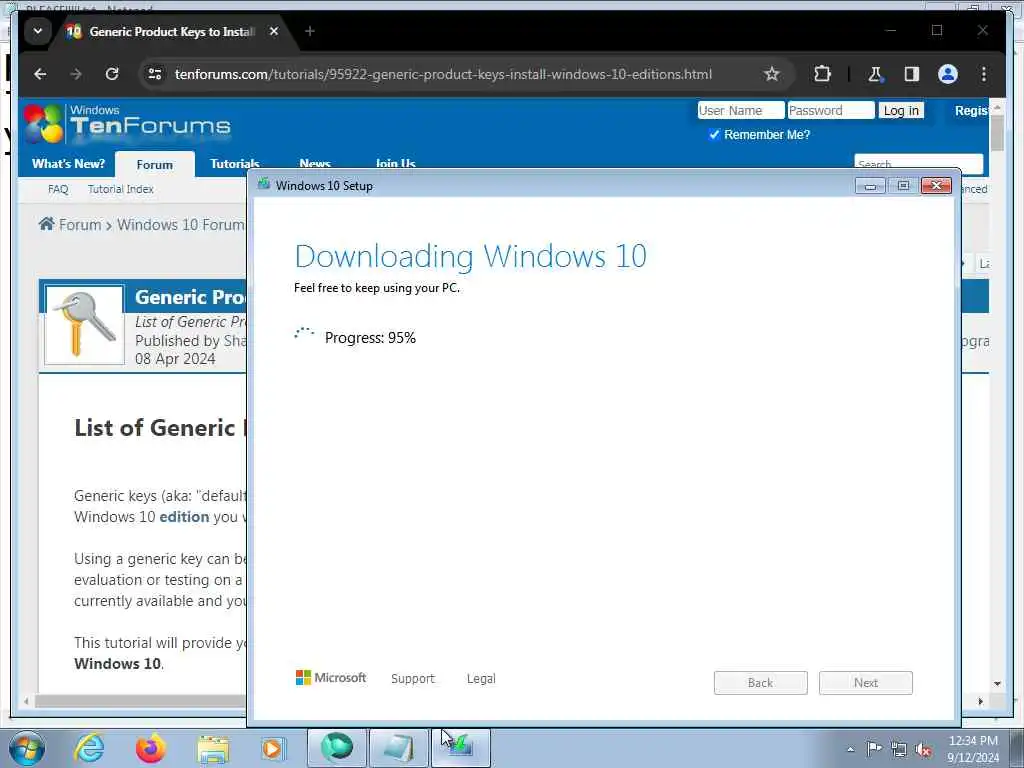
Task: Click the Progress: 95% text
Action: coord(370,338)
